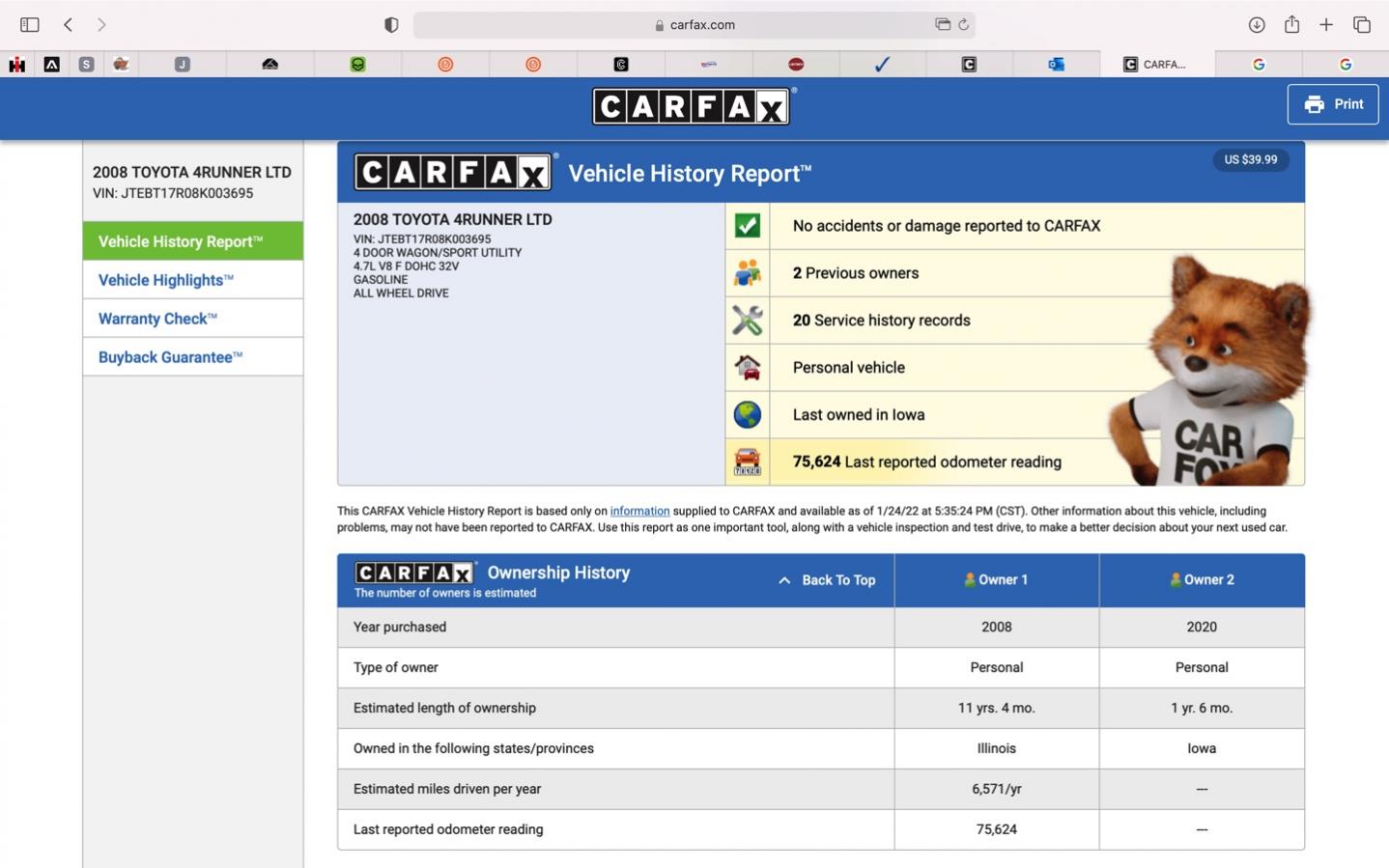Click the 2008 year purchased cell

(996, 628)
